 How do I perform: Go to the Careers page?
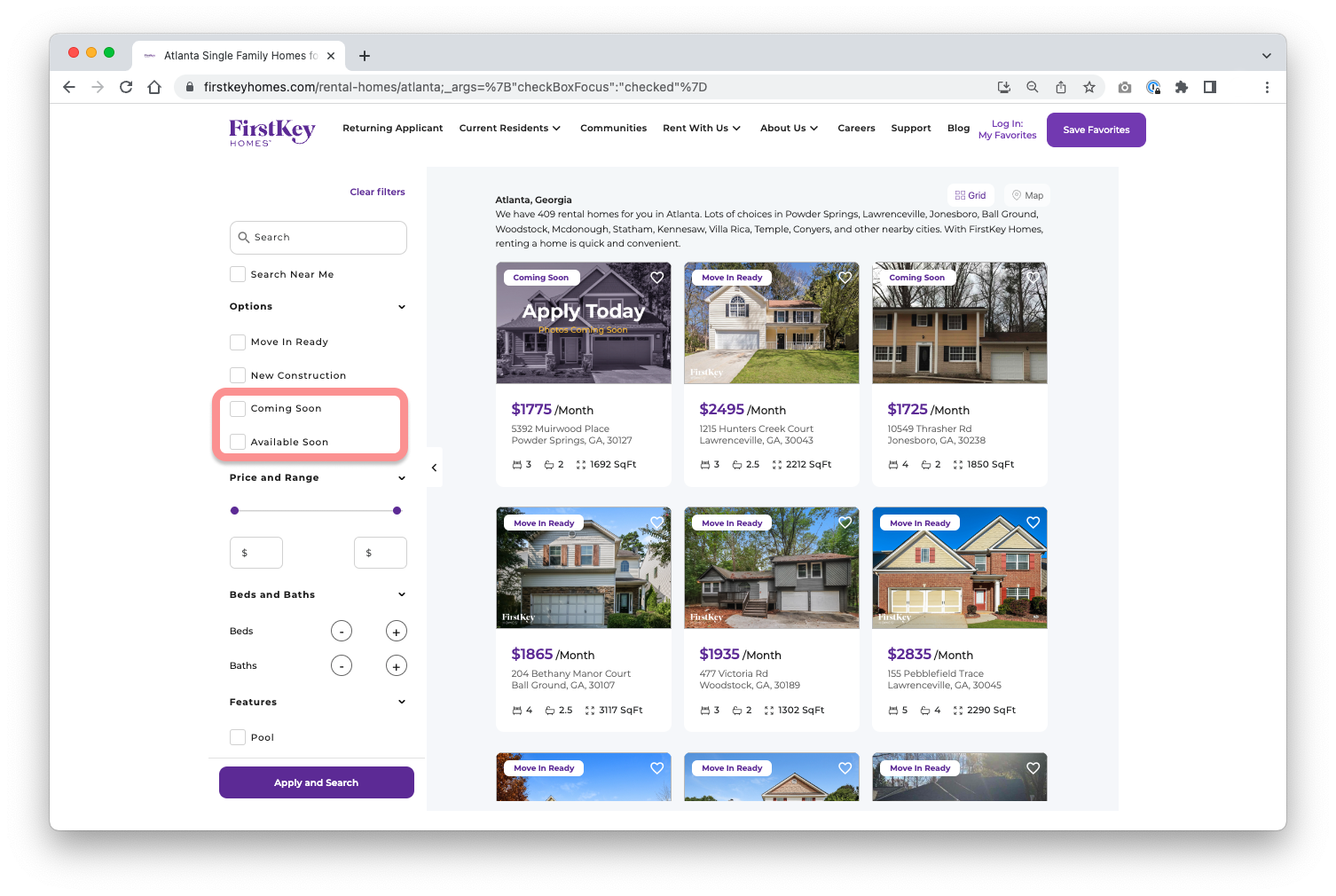coord(856,129)
